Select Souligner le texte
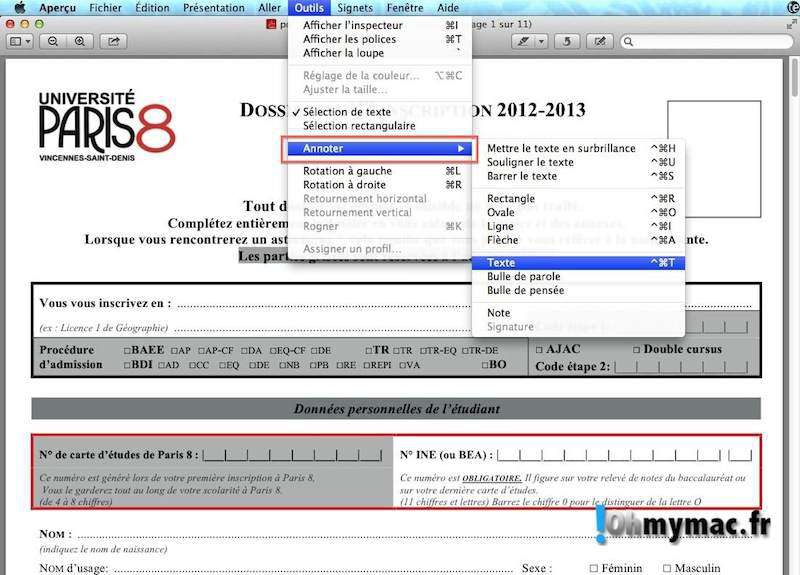This screenshot has width=800, height=575. [579, 162]
